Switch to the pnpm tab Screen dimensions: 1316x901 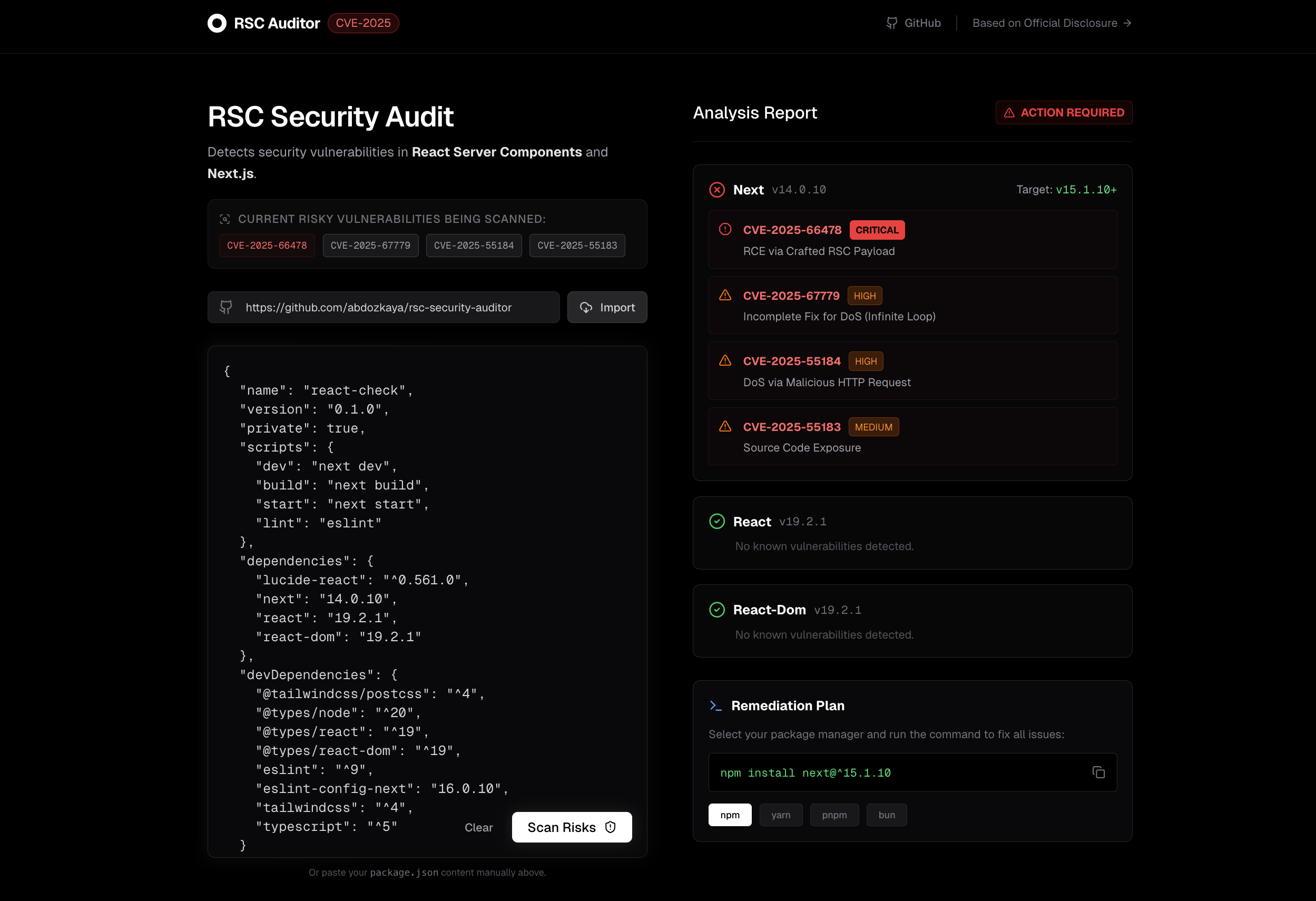point(834,815)
